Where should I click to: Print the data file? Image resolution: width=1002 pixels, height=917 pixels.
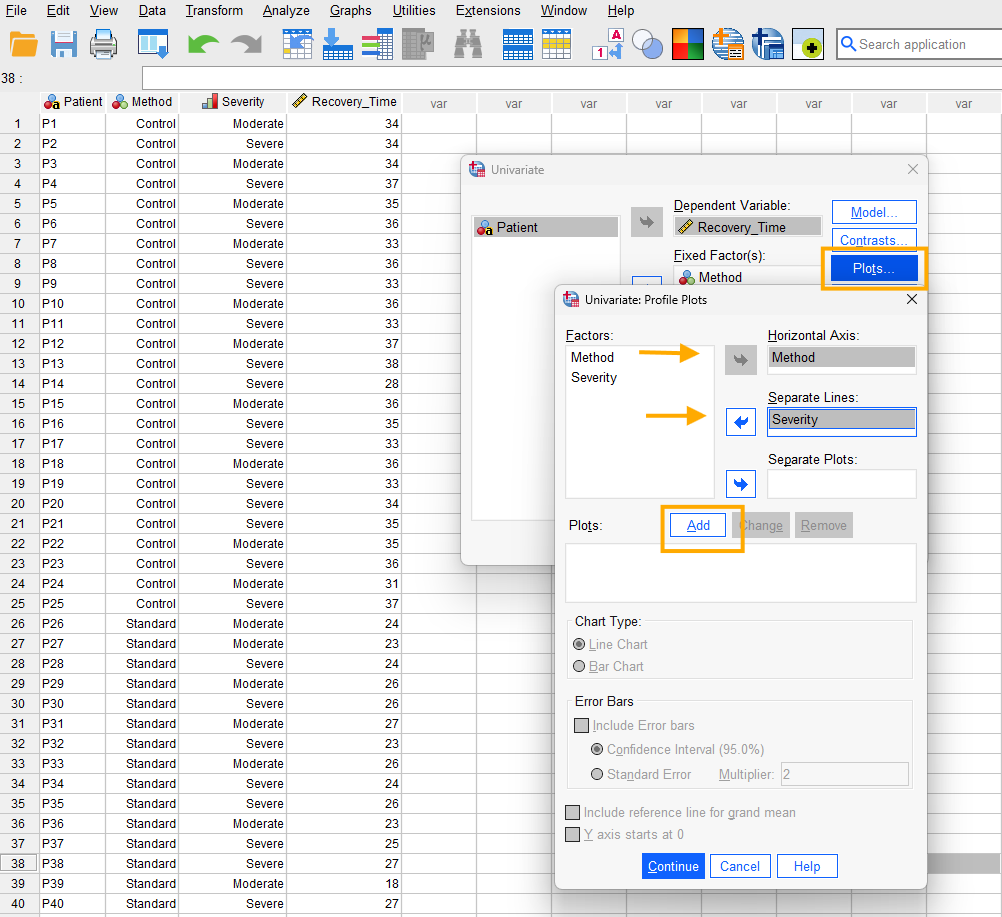pyautogui.click(x=103, y=44)
